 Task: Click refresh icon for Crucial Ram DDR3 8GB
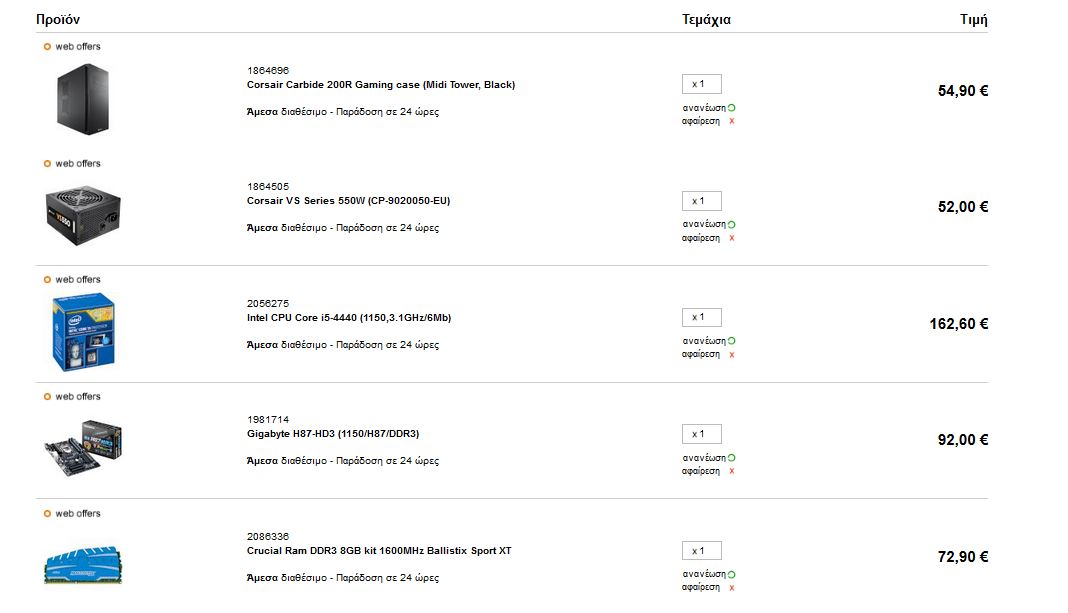tap(732, 574)
